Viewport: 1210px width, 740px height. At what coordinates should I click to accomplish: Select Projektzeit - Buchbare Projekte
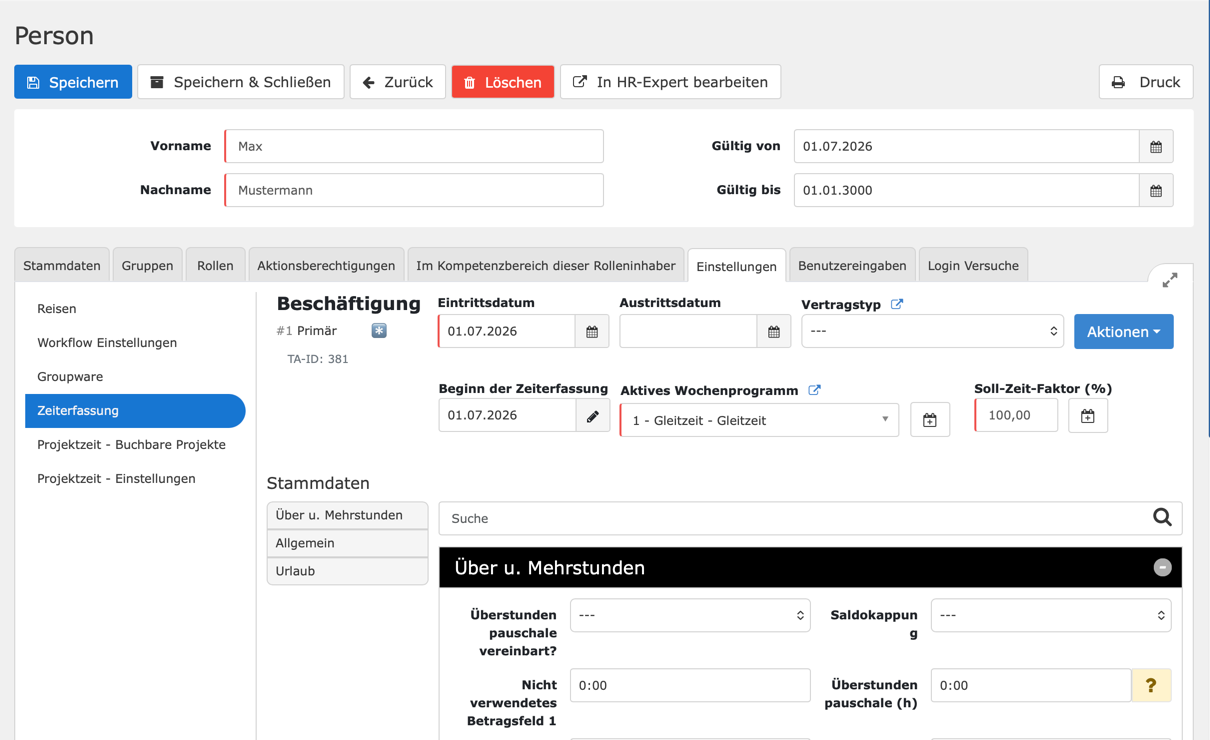(135, 445)
